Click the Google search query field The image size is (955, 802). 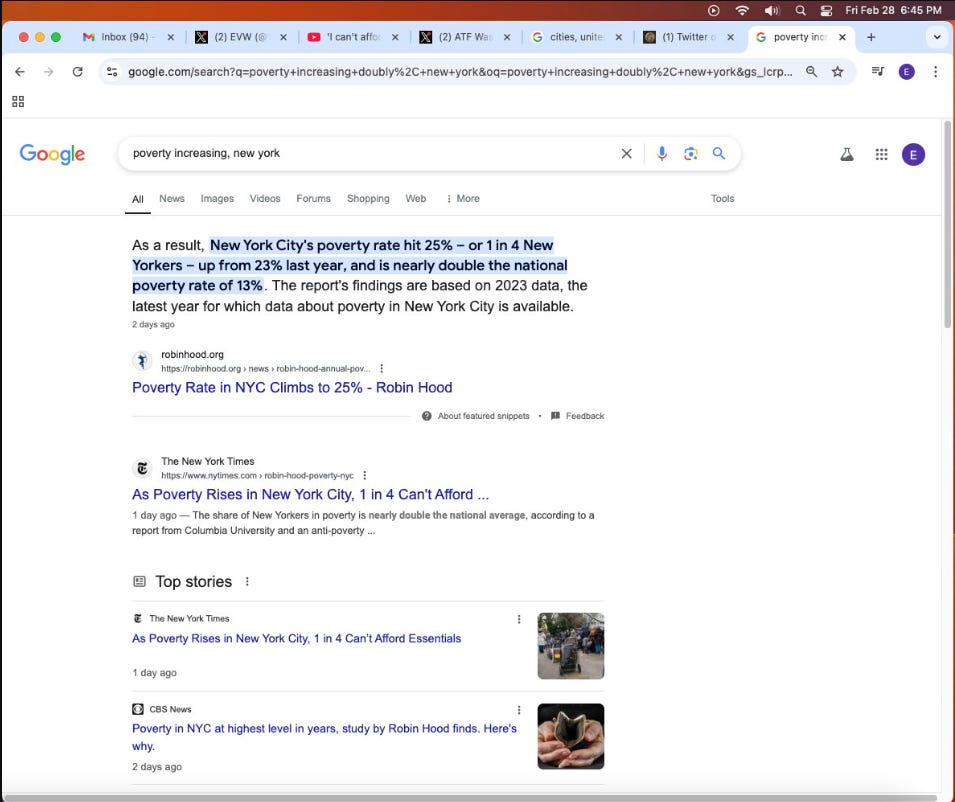[x=372, y=153]
